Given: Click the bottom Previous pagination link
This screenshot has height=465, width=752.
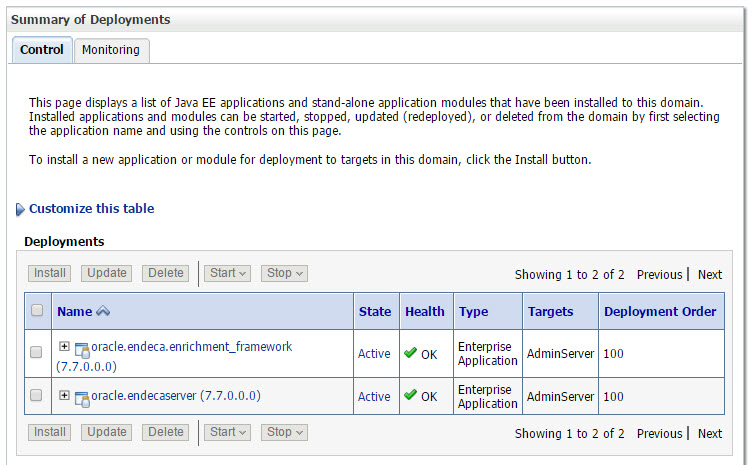Looking at the screenshot, I should [659, 434].
